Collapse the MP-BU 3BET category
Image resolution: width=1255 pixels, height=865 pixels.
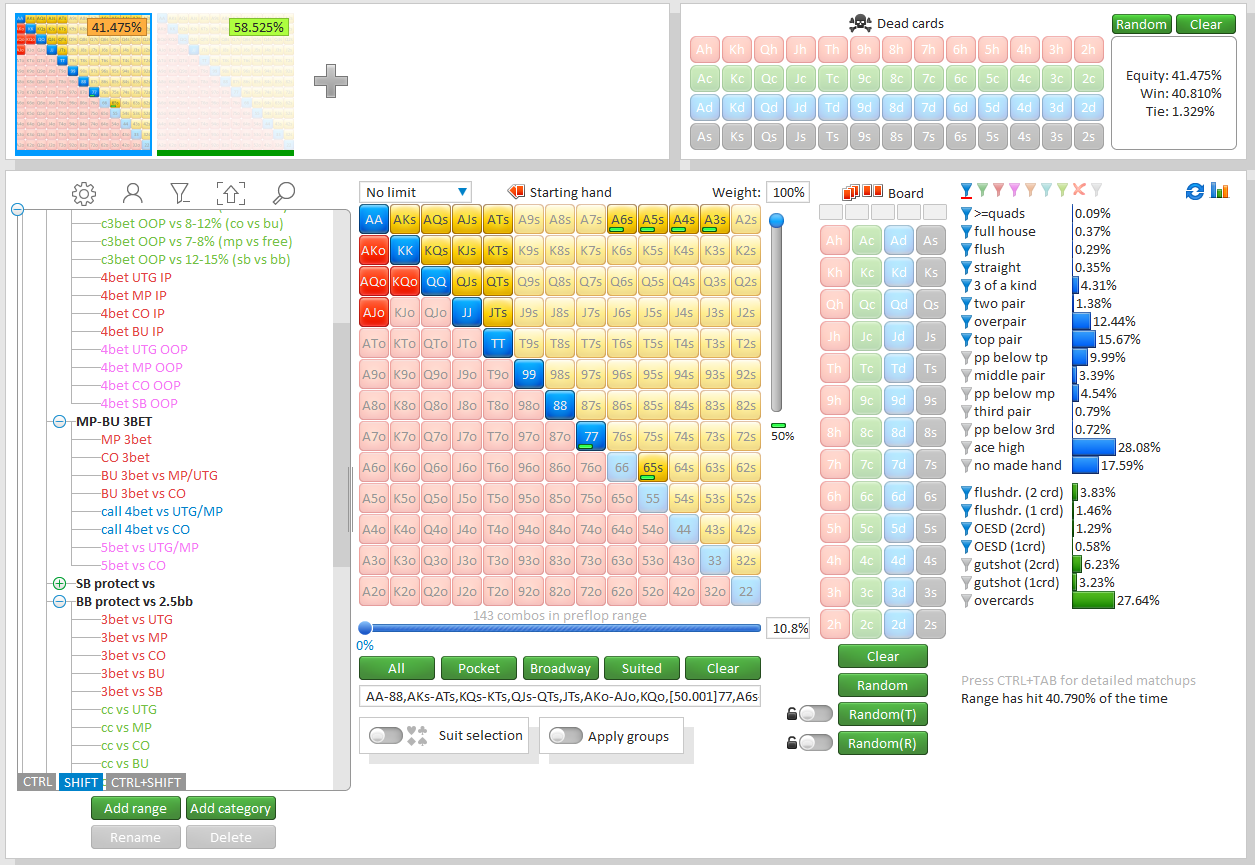(x=59, y=421)
